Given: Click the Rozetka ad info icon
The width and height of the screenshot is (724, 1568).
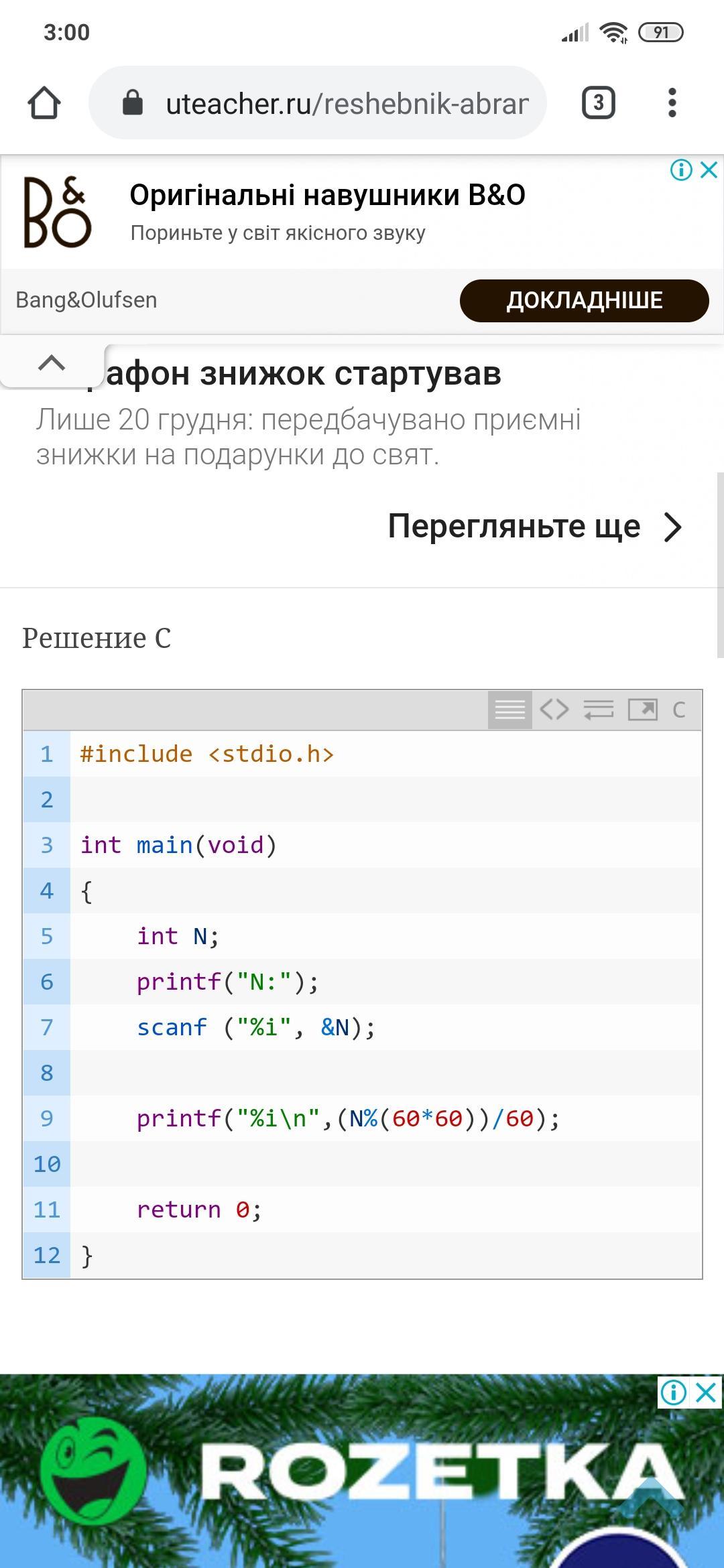Looking at the screenshot, I should click(x=674, y=1392).
